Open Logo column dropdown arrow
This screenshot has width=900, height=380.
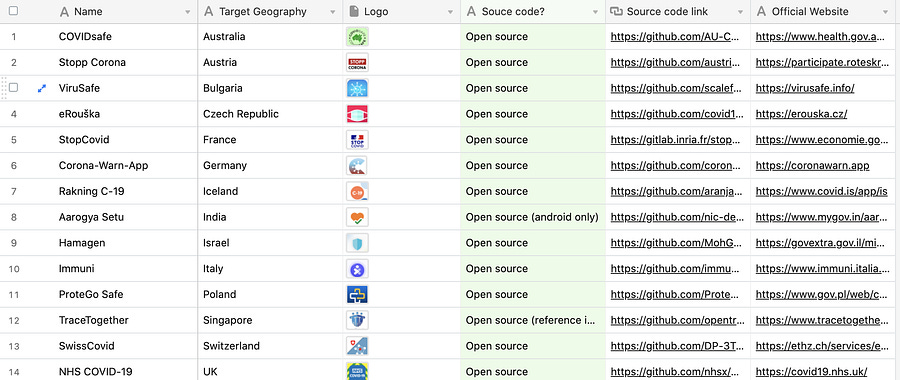point(451,12)
